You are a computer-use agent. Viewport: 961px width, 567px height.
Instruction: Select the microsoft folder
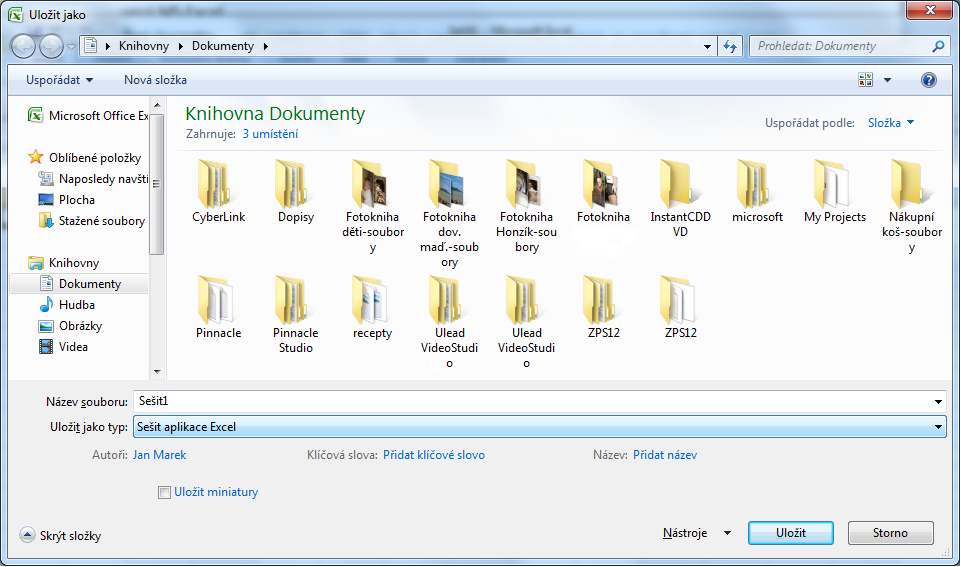(x=758, y=191)
